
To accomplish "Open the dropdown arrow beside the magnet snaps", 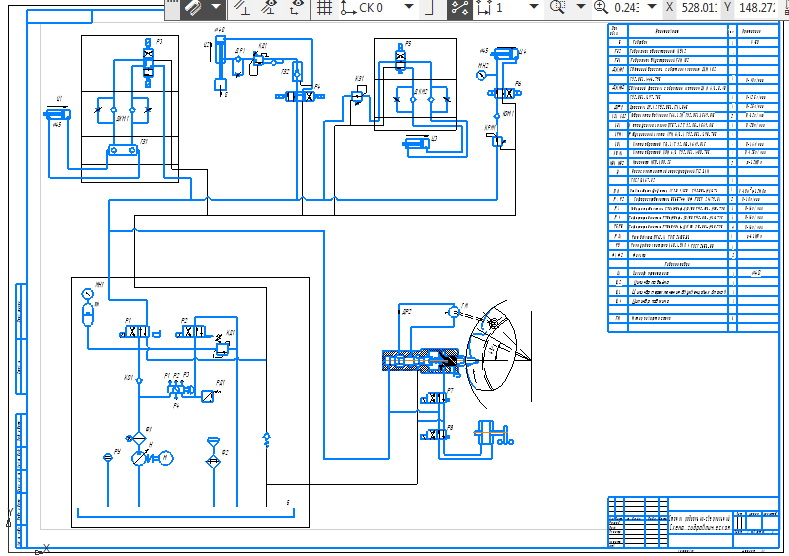I will pyautogui.click(x=216, y=7).
